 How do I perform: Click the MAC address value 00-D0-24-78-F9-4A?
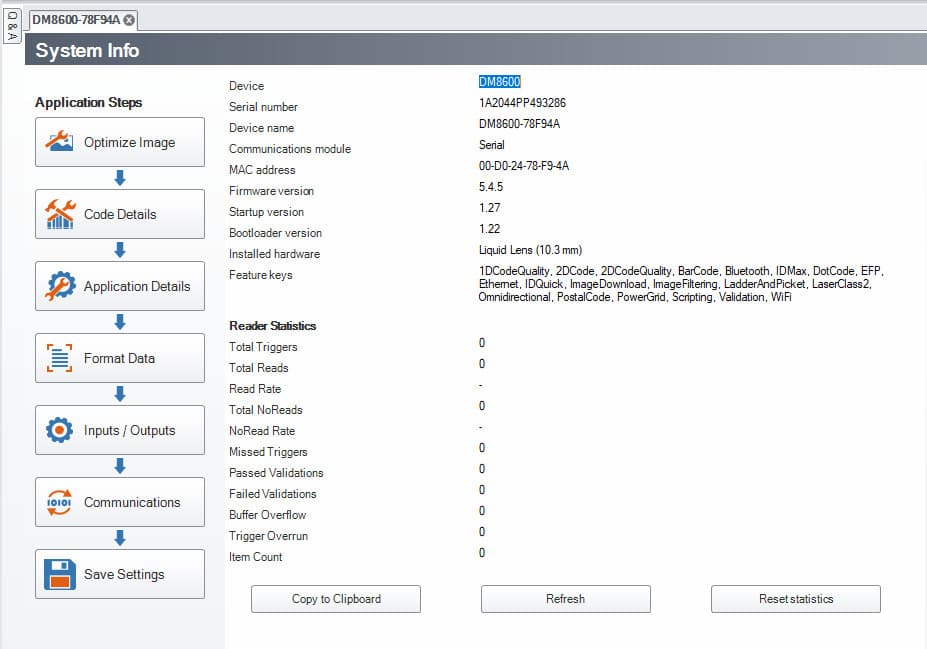pos(524,166)
